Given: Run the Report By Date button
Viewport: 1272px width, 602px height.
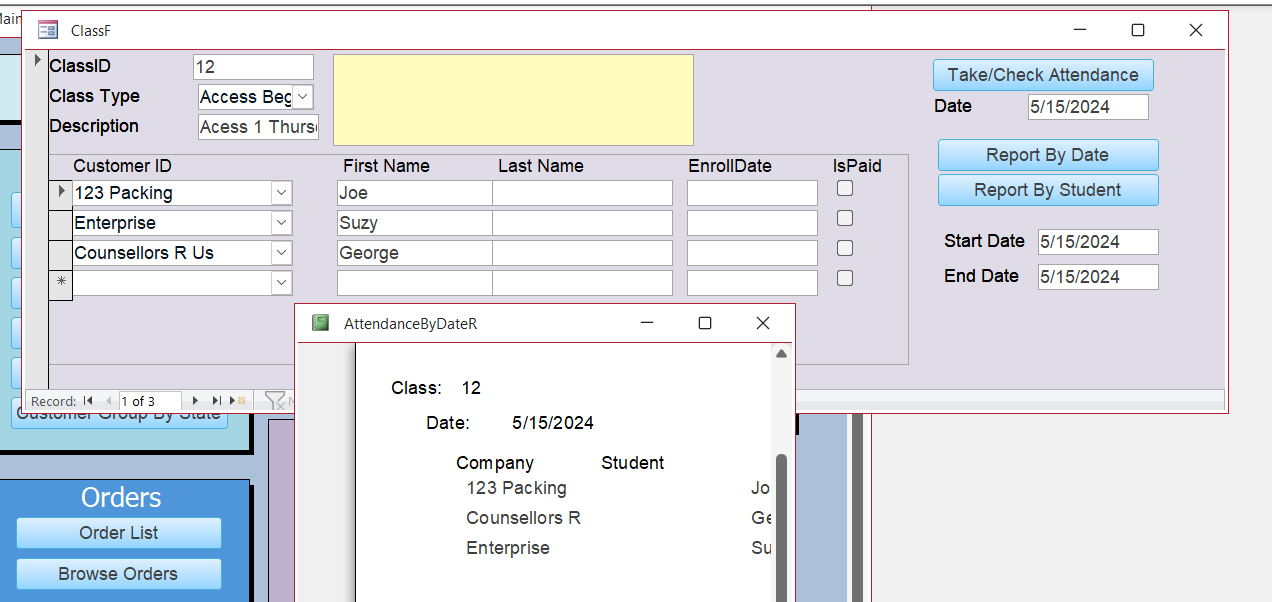Looking at the screenshot, I should tap(1047, 155).
